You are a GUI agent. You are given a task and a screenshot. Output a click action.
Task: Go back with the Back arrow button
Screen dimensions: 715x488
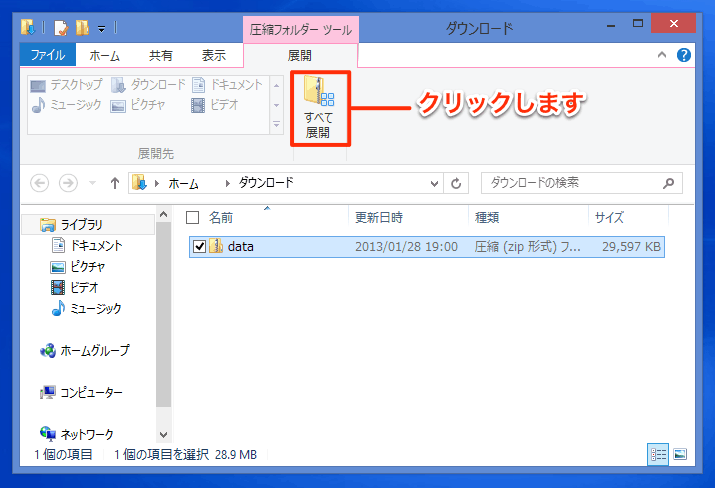click(x=40, y=183)
